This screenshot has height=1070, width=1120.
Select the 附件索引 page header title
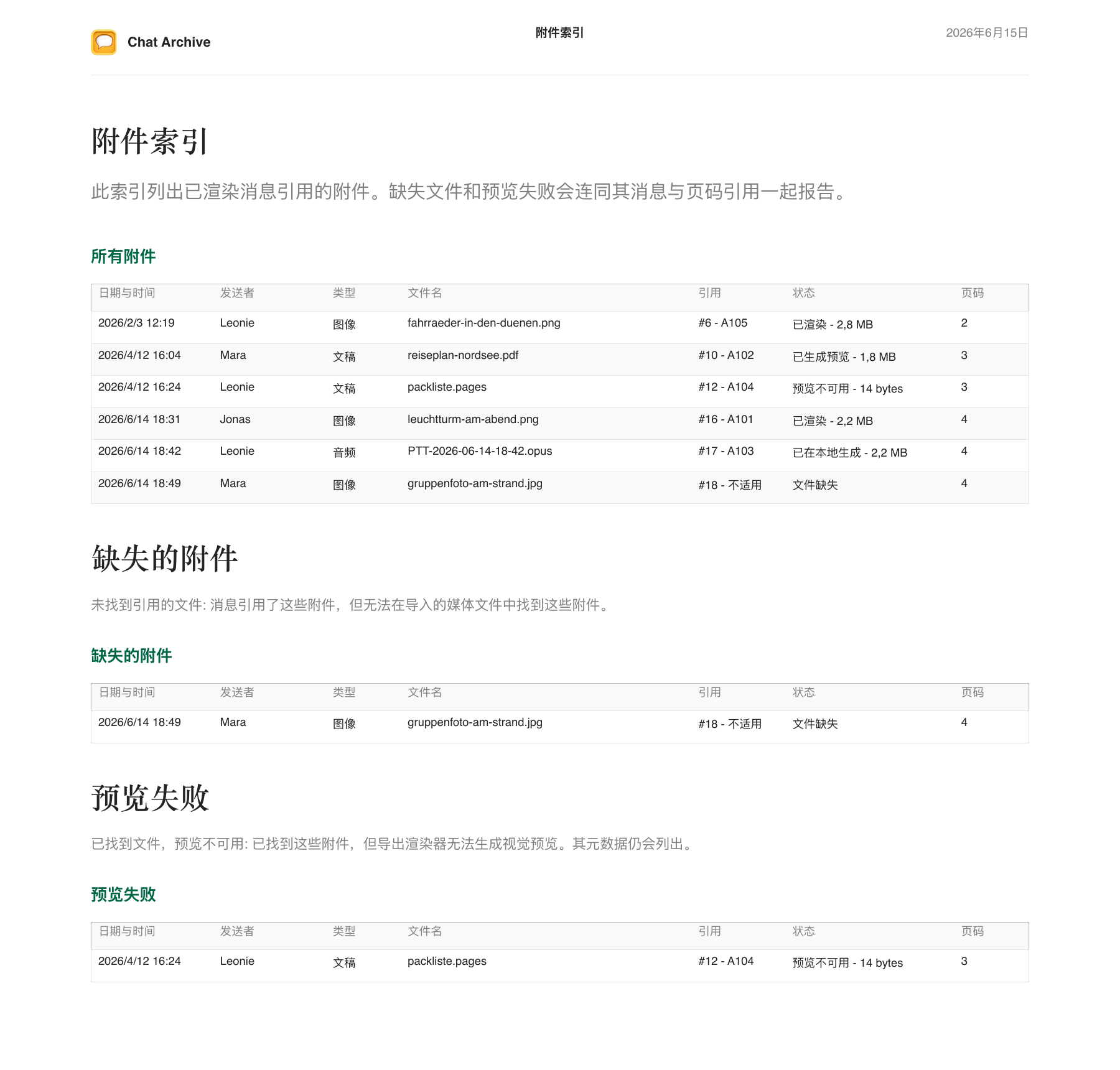click(559, 33)
